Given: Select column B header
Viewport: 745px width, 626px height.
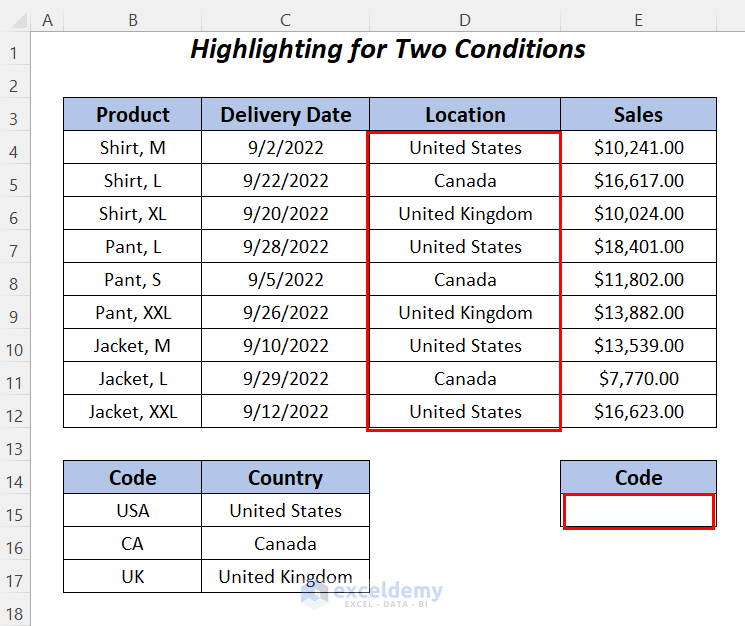Looking at the screenshot, I should (132, 18).
